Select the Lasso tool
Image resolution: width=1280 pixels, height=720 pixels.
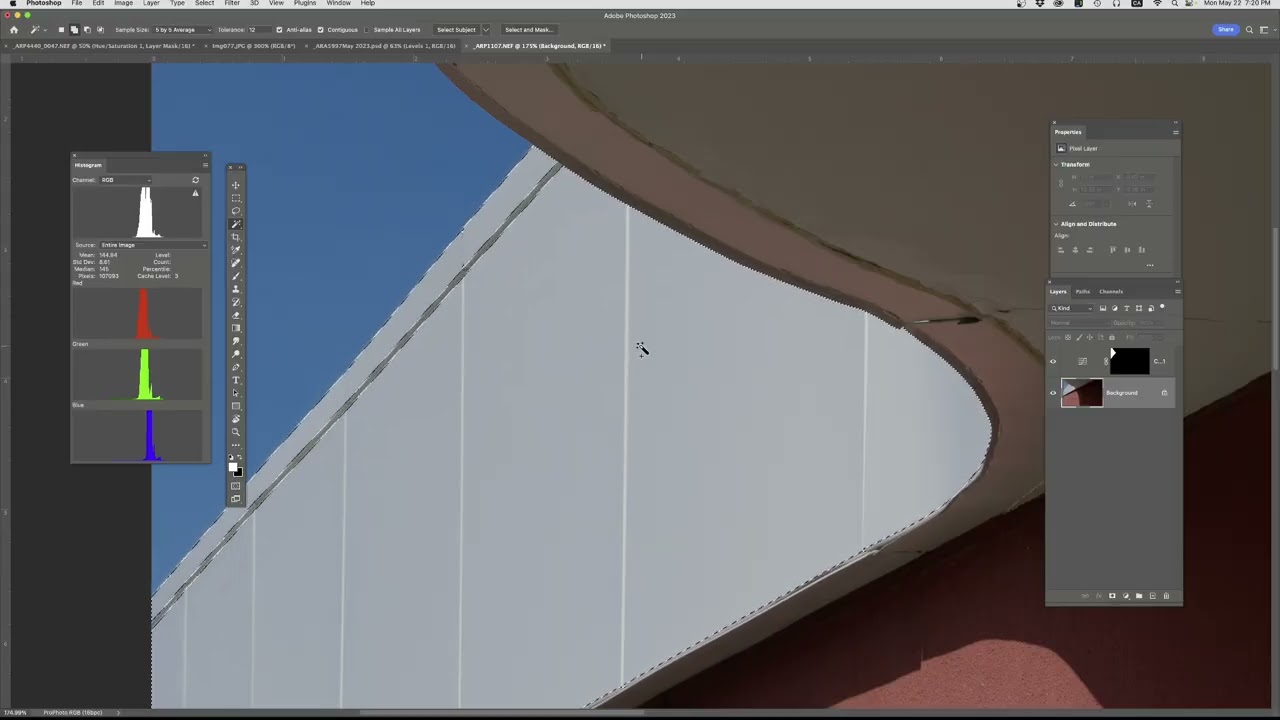point(236,211)
